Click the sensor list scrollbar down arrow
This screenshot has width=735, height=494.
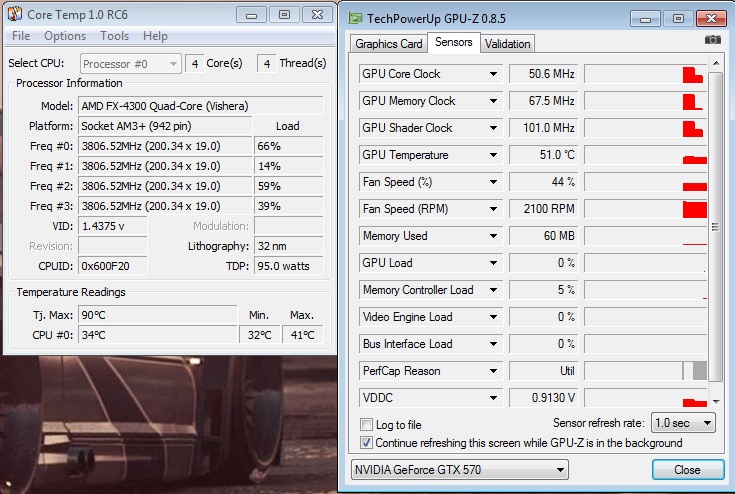(x=715, y=401)
